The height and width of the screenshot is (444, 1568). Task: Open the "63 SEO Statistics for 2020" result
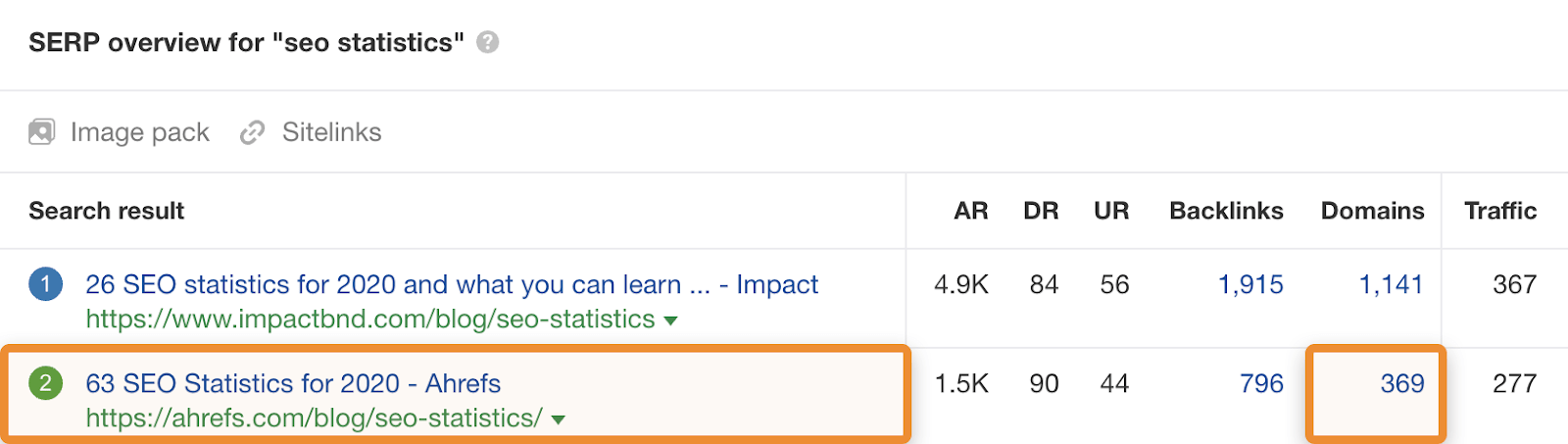(x=293, y=383)
